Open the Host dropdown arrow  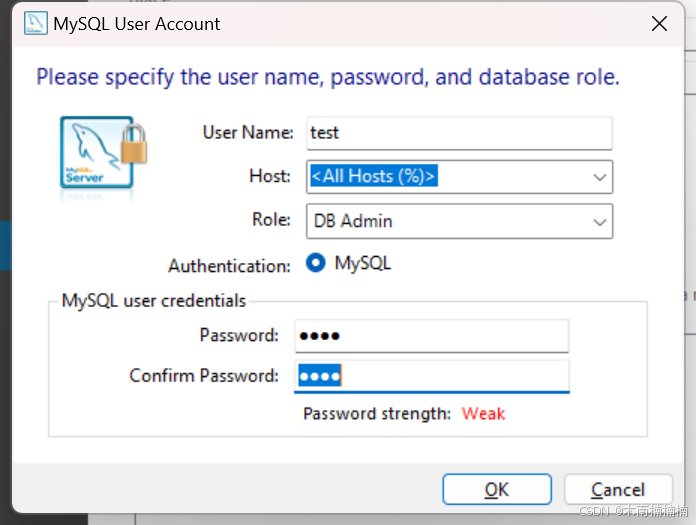coord(600,177)
